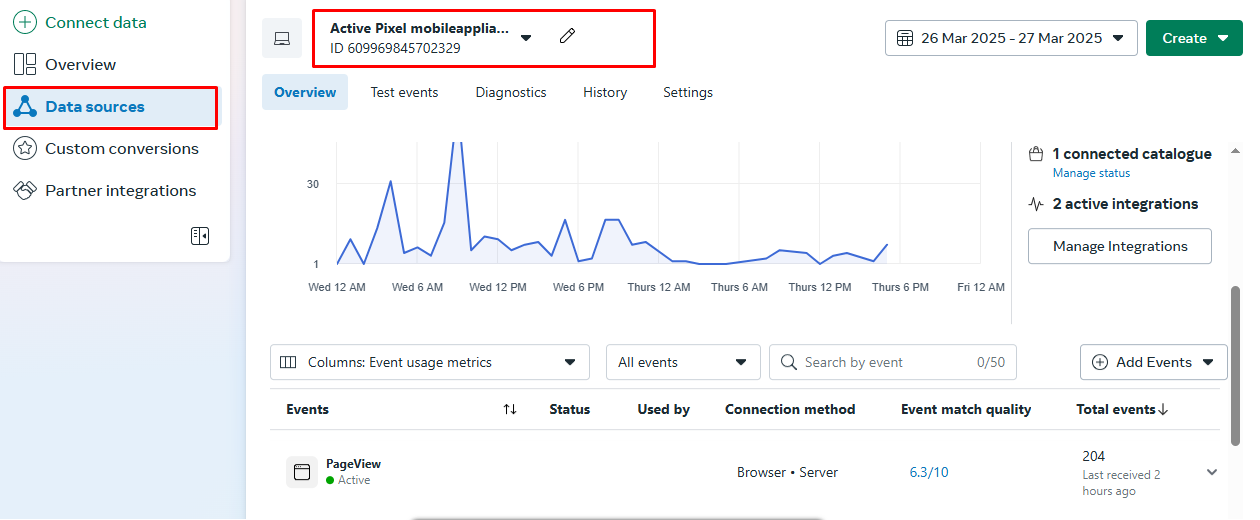
Task: Go to the Settings tab
Action: click(688, 92)
